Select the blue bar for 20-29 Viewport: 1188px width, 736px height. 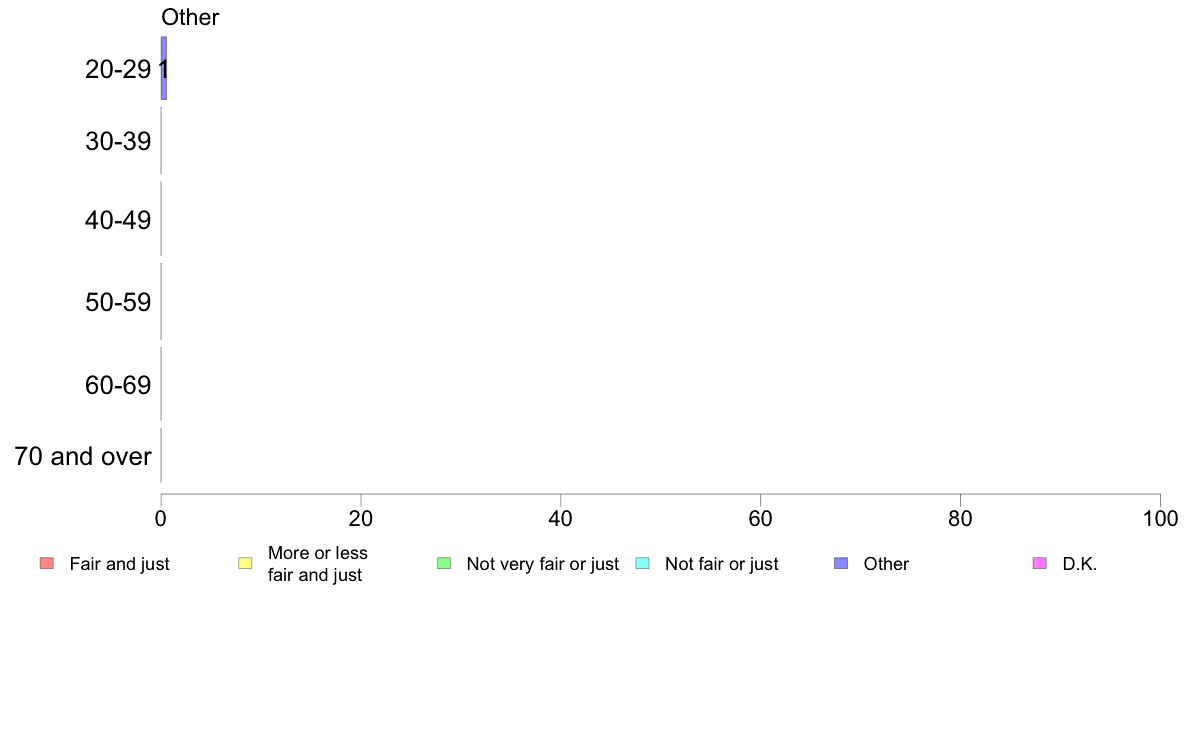[x=164, y=68]
